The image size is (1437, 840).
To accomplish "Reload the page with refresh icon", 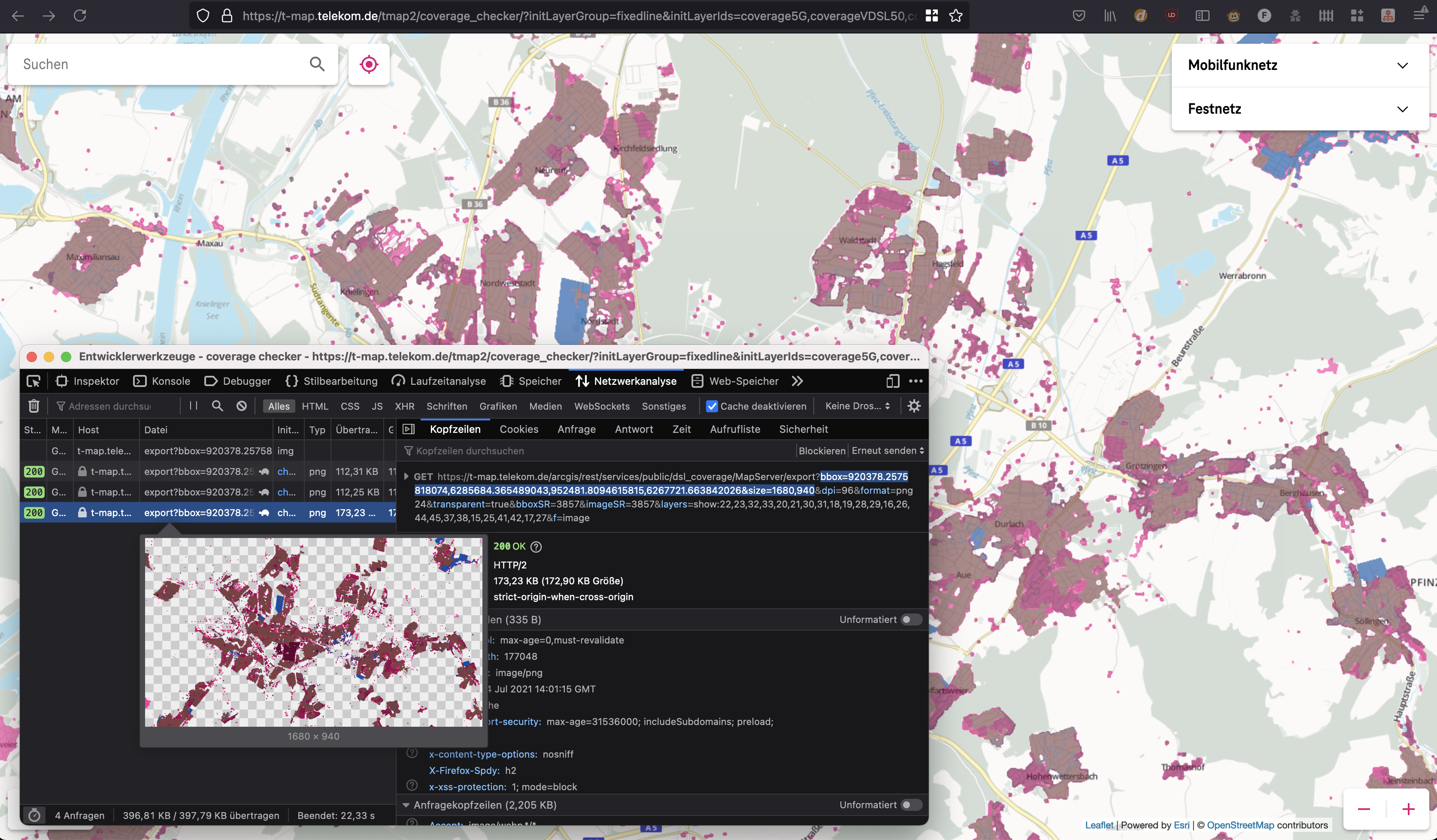I will (x=80, y=15).
